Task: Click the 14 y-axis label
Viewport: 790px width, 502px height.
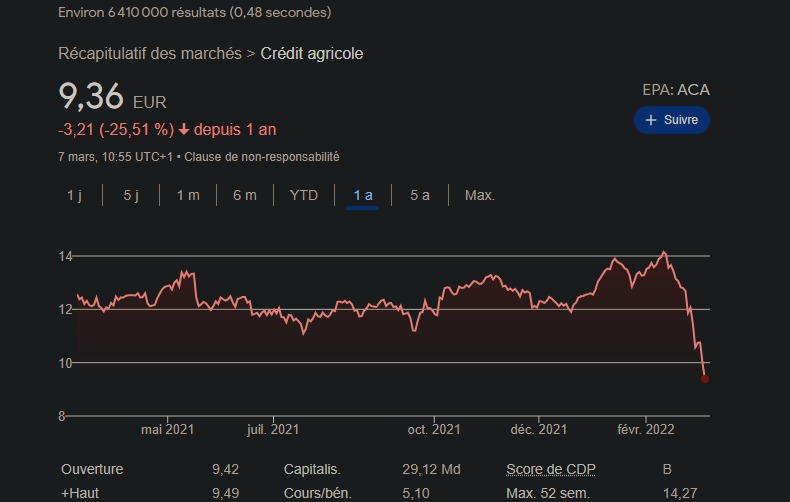Action: point(65,256)
